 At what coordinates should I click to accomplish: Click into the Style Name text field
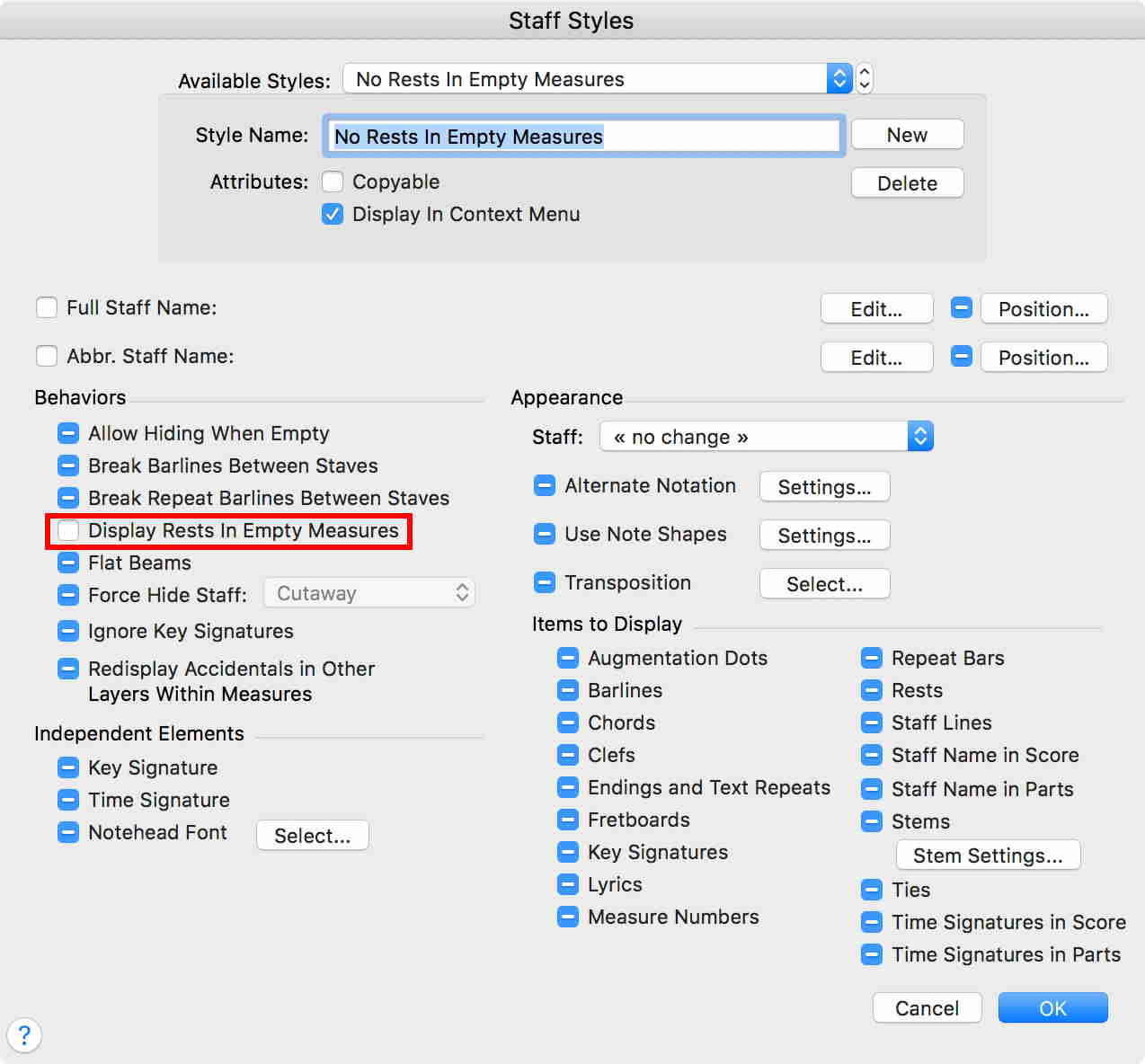click(x=584, y=136)
